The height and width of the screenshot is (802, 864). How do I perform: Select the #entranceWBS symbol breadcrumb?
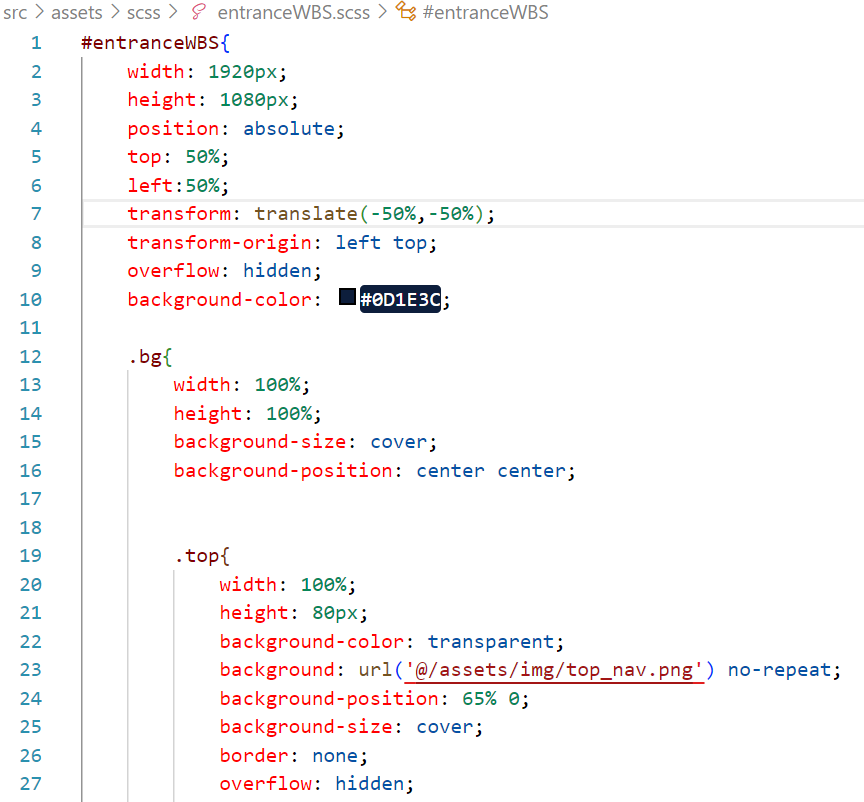coord(485,13)
